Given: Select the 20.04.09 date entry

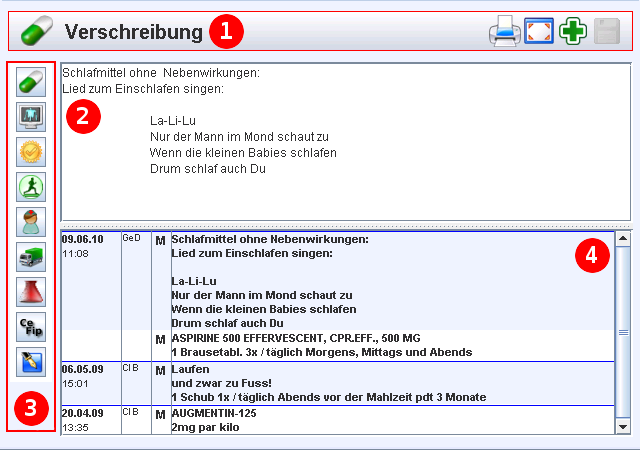Looking at the screenshot, I should pyautogui.click(x=82, y=413).
